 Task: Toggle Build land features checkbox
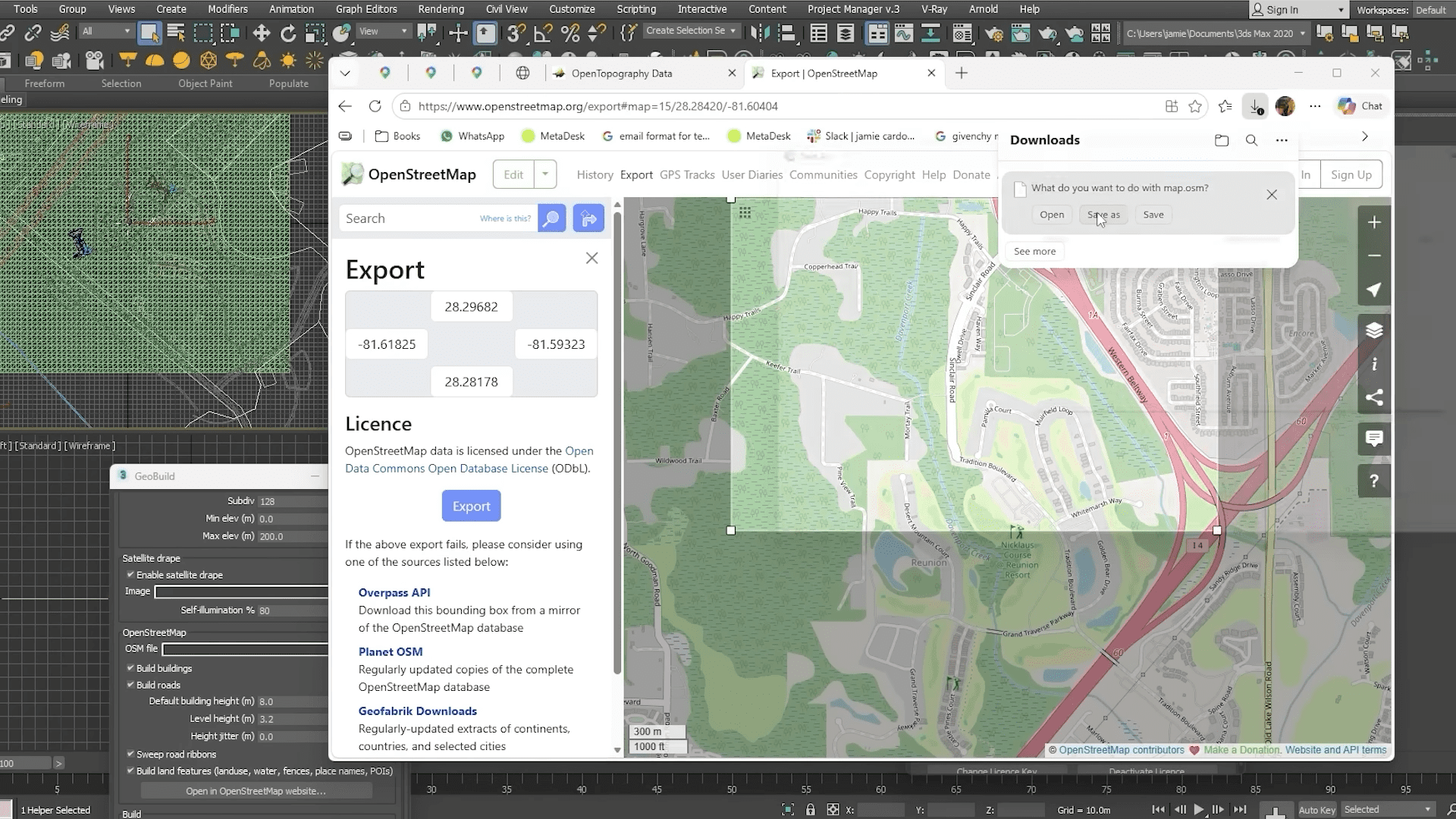pos(130,770)
